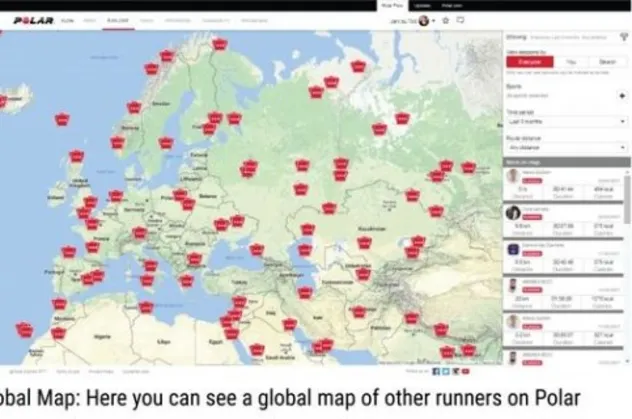This screenshot has height=419, width=632.
Task: Open the YouTube icon in footer
Action: pyautogui.click(x=466, y=371)
